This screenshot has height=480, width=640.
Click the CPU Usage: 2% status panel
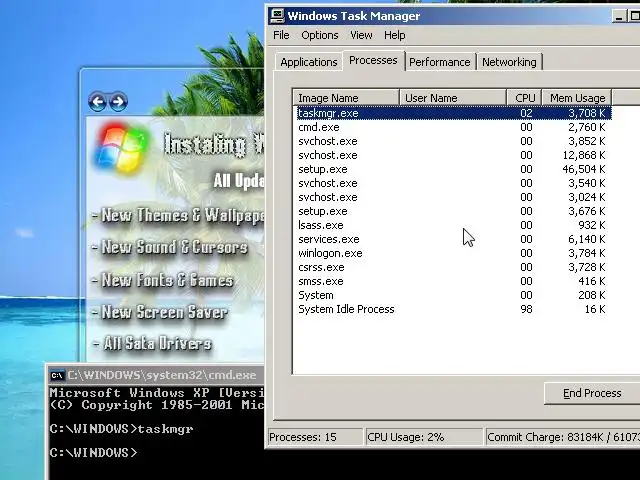click(x=423, y=437)
